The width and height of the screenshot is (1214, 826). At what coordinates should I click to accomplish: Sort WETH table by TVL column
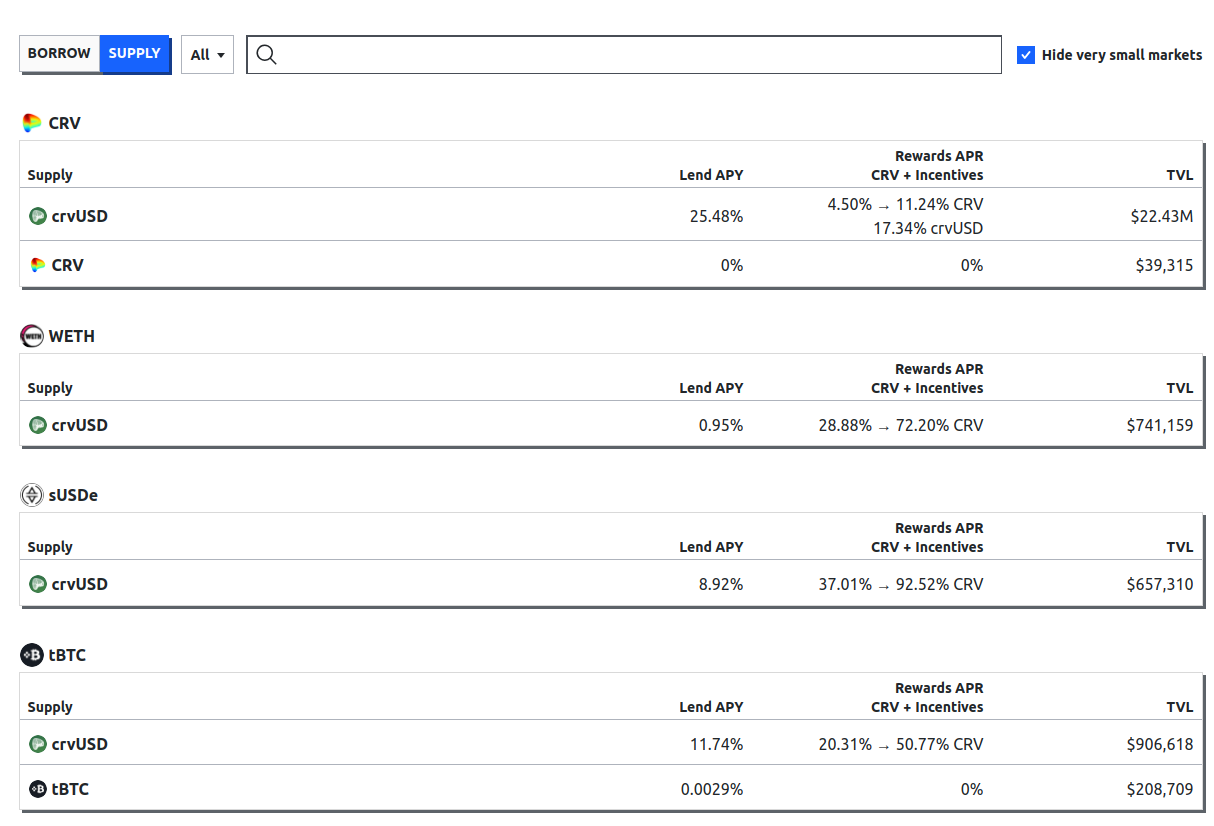(1179, 388)
